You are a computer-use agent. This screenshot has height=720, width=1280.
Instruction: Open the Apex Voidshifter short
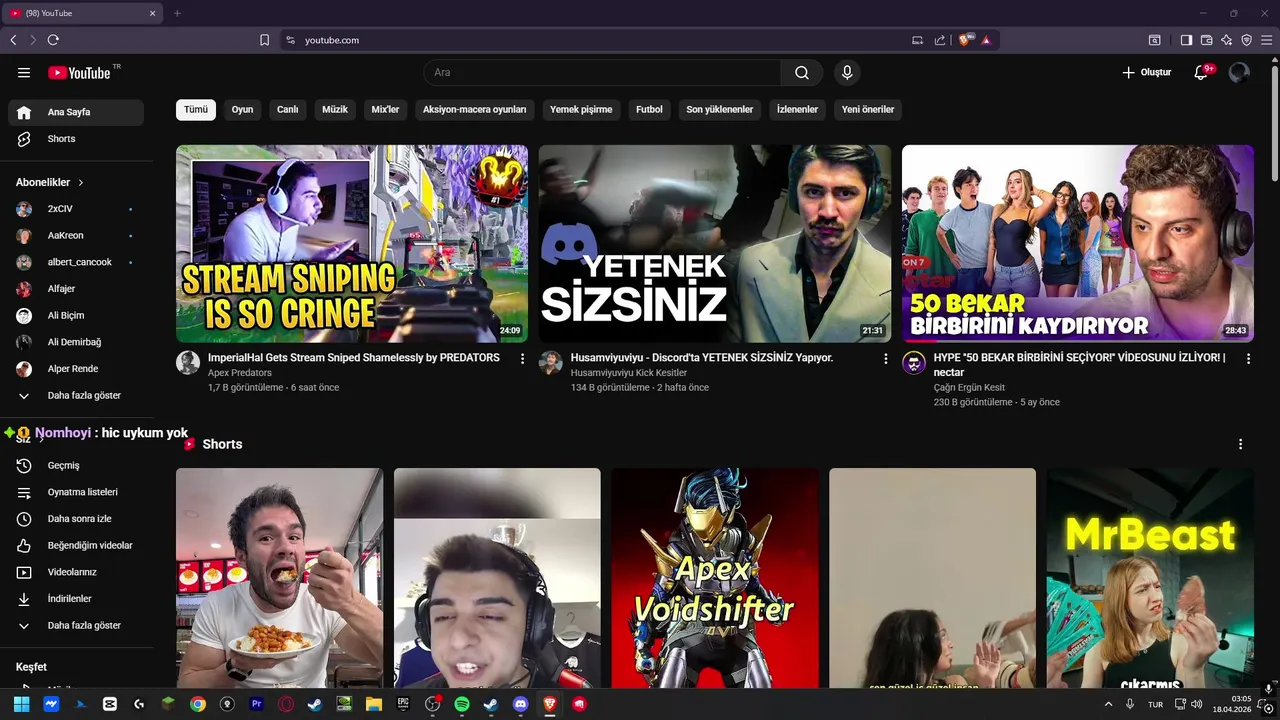click(x=715, y=578)
